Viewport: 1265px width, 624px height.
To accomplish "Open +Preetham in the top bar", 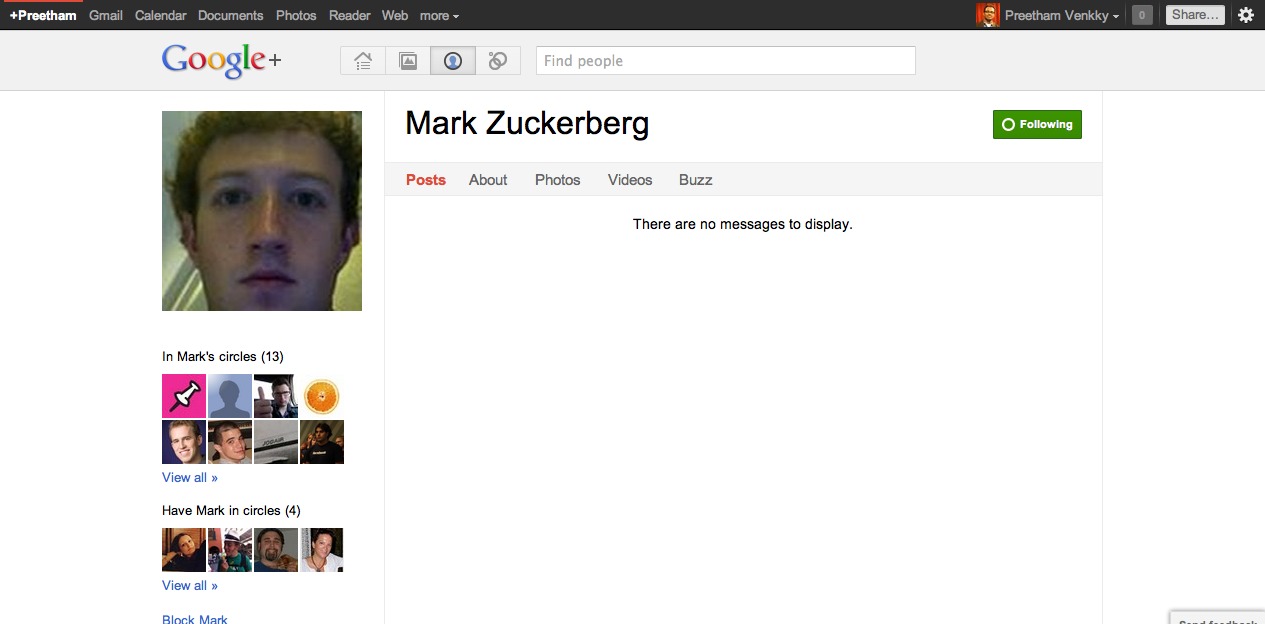I will (43, 15).
